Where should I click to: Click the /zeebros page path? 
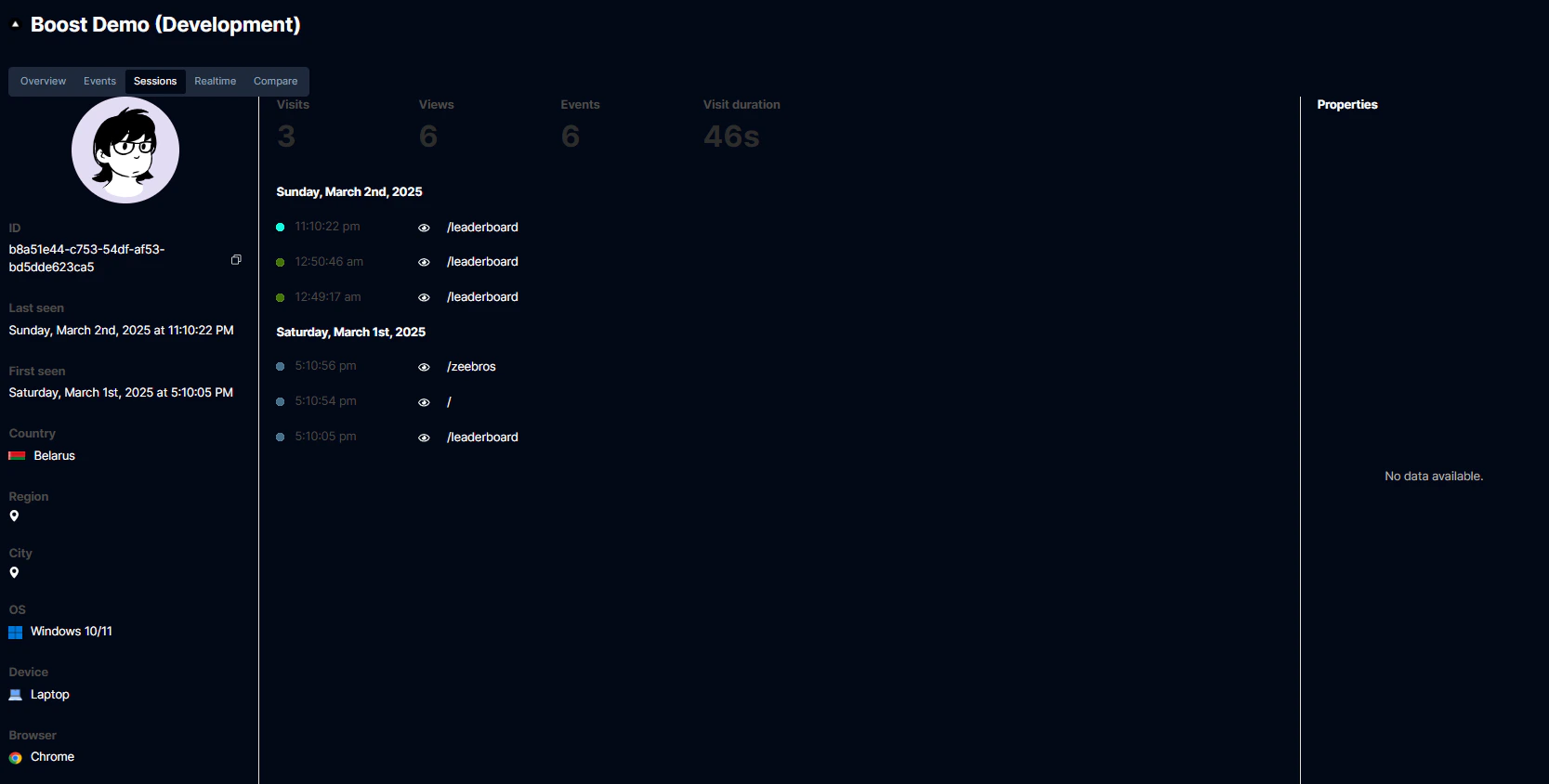[471, 367]
